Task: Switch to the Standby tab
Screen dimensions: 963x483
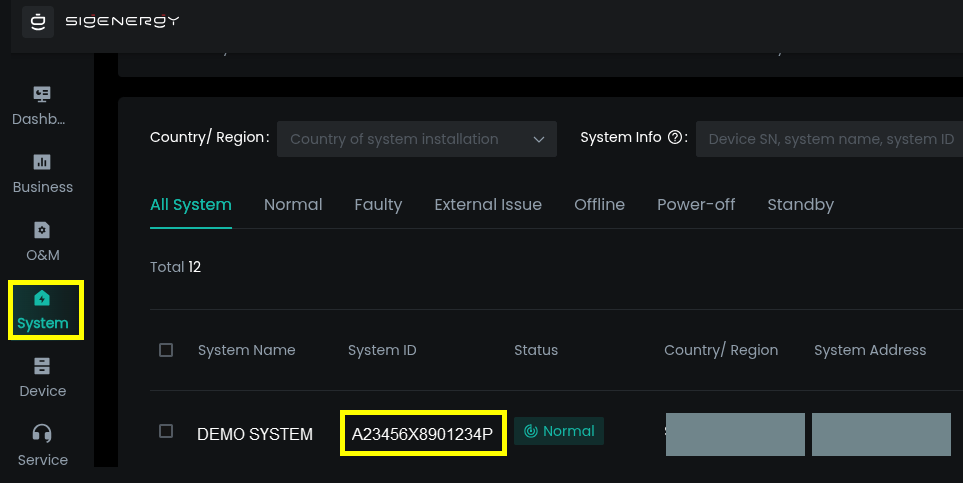Action: pos(800,204)
